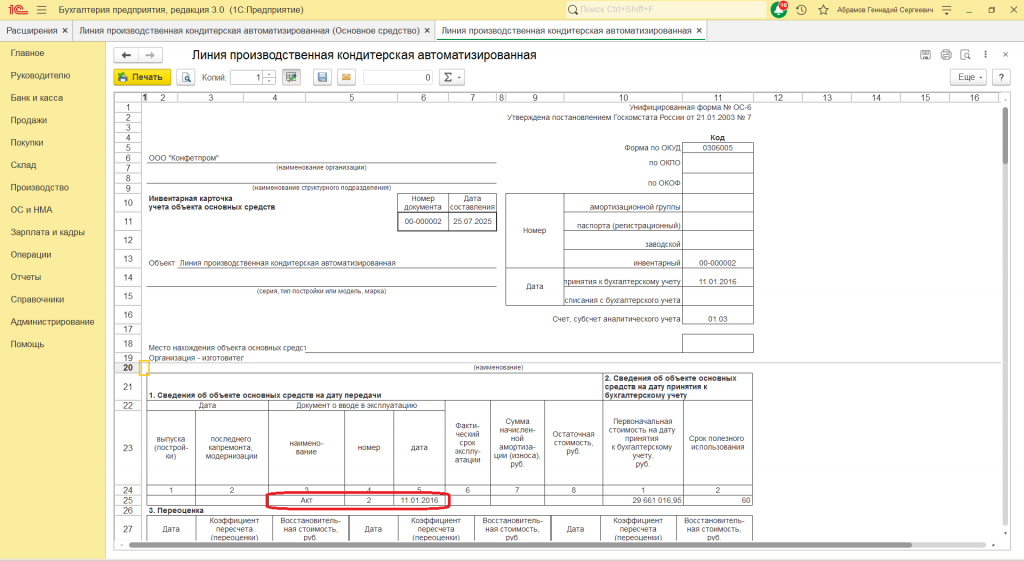Viewport: 1024px width, 561px height.
Task: Open the help question mark button
Action: tap(1001, 77)
